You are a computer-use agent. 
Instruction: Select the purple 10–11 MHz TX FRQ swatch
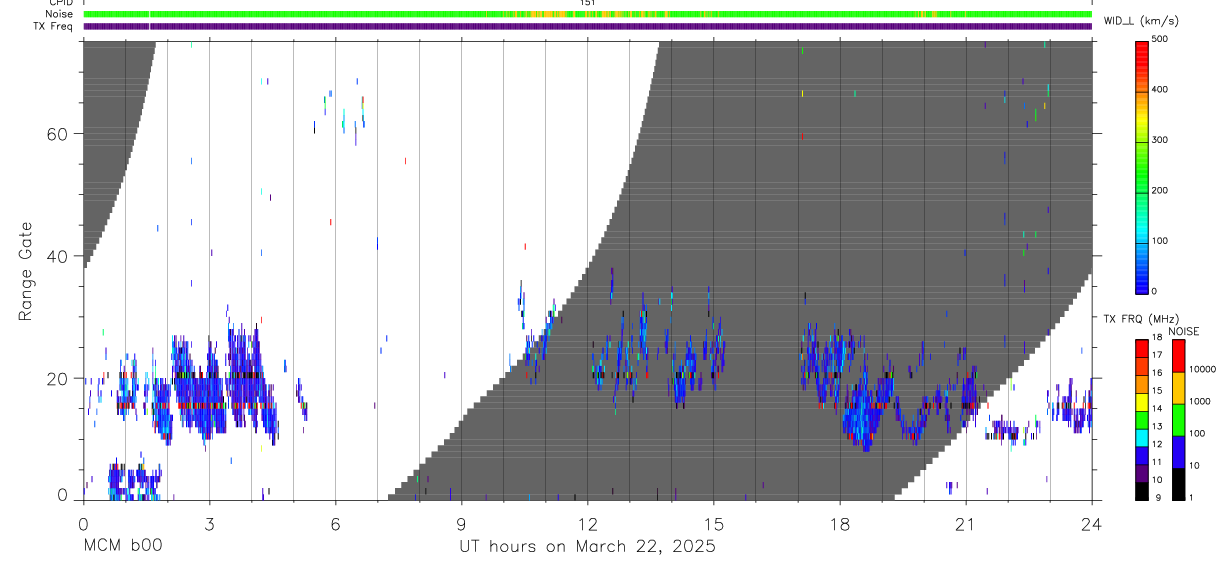point(1142,473)
